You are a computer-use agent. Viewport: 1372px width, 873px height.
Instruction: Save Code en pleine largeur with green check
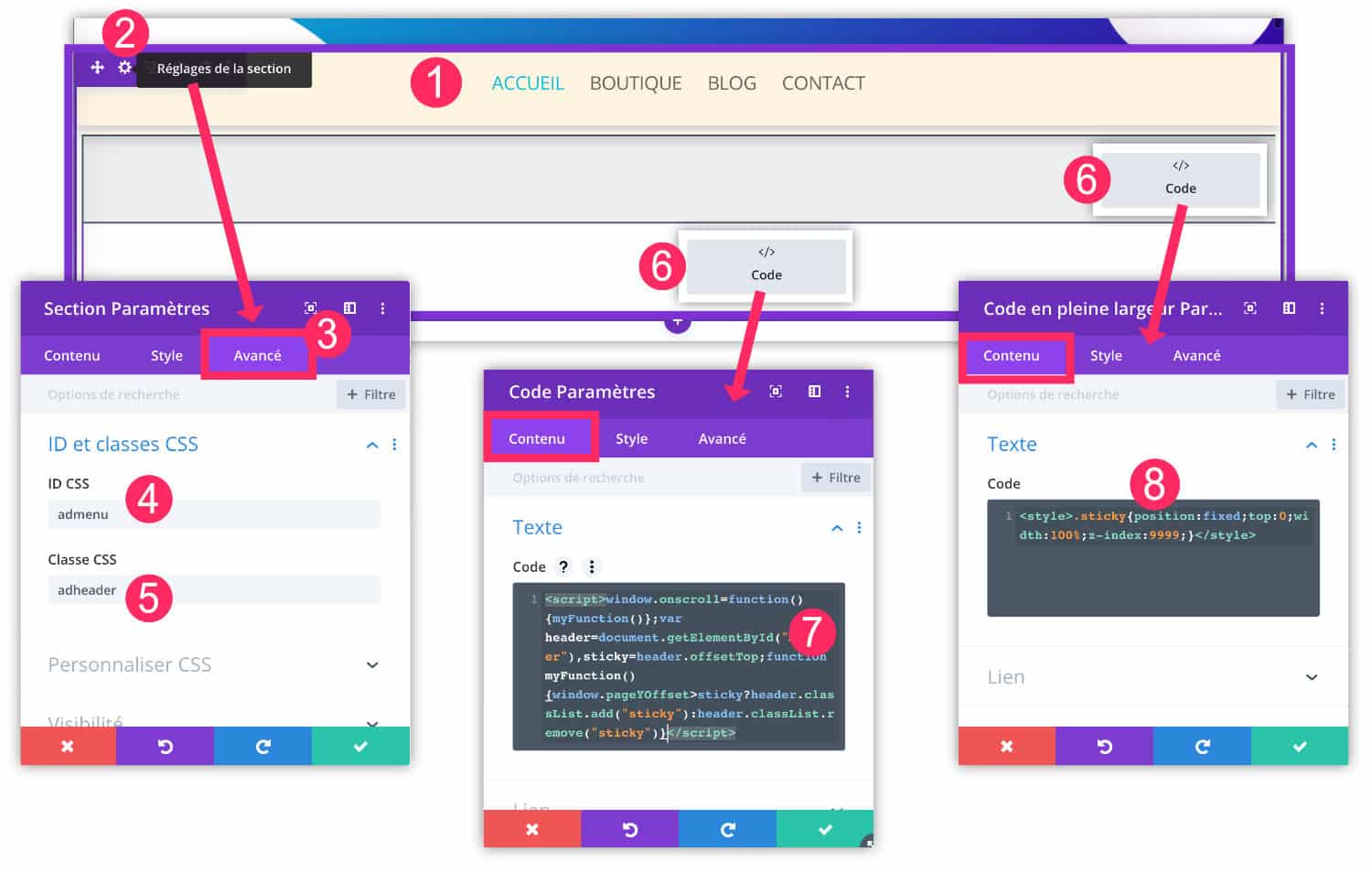[1300, 747]
